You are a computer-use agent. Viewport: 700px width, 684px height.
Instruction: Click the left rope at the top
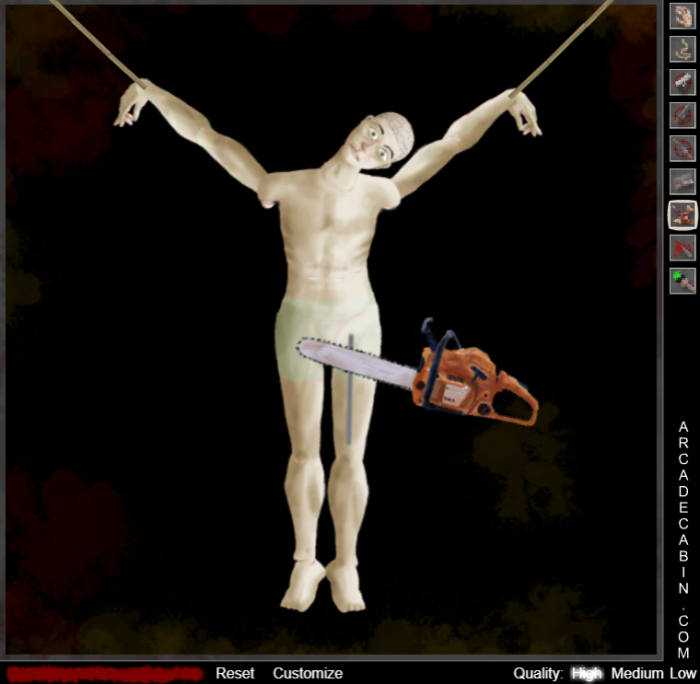point(95,40)
